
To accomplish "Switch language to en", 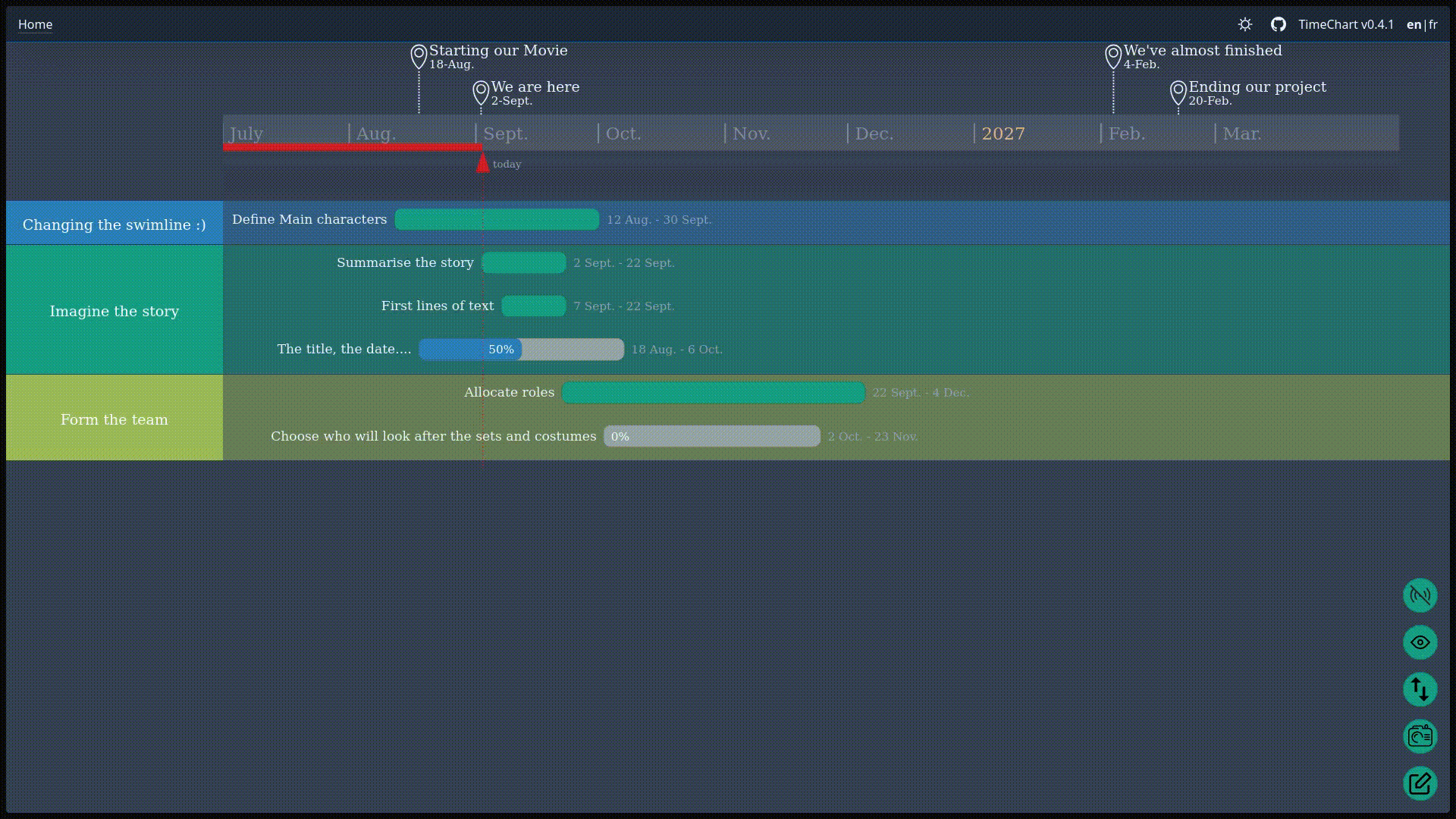I will point(1414,24).
